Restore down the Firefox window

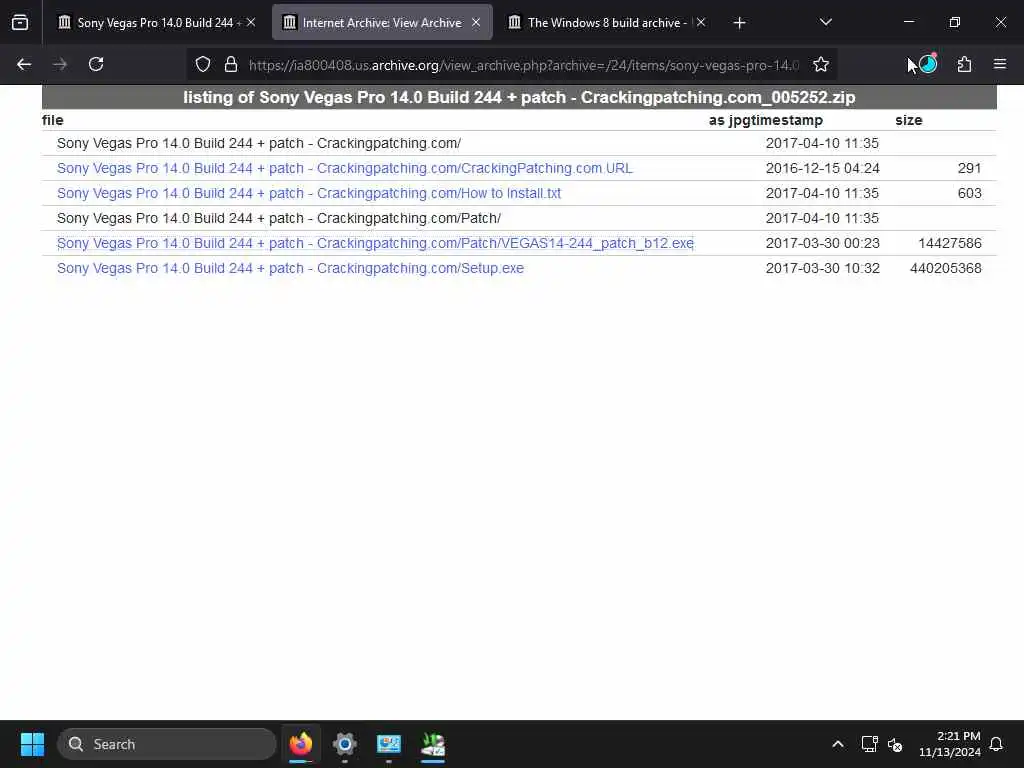coord(954,22)
